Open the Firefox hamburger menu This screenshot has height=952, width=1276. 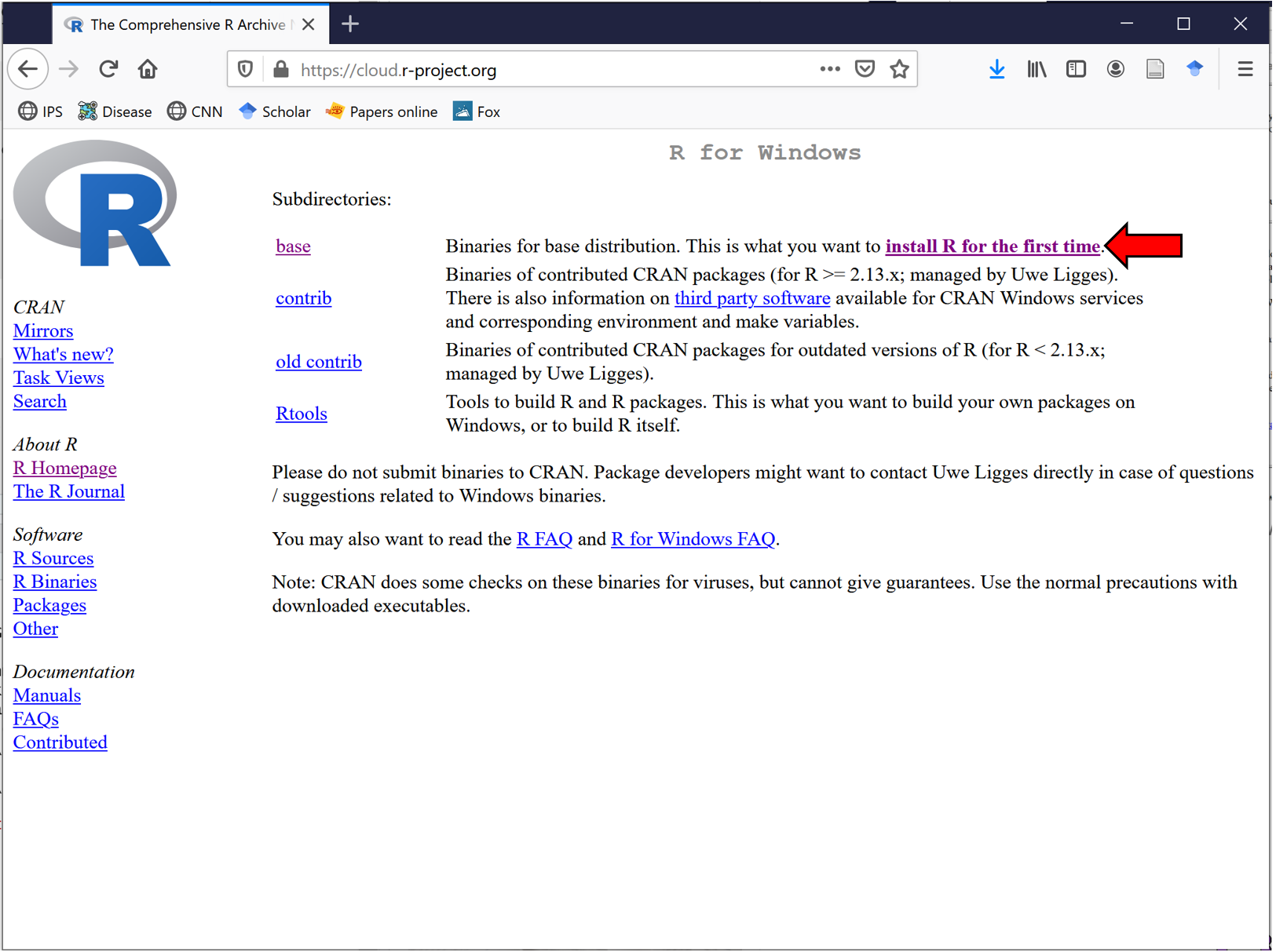[1245, 69]
